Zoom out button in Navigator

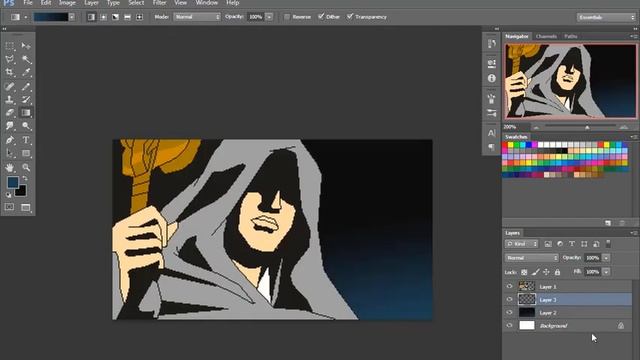coord(536,127)
